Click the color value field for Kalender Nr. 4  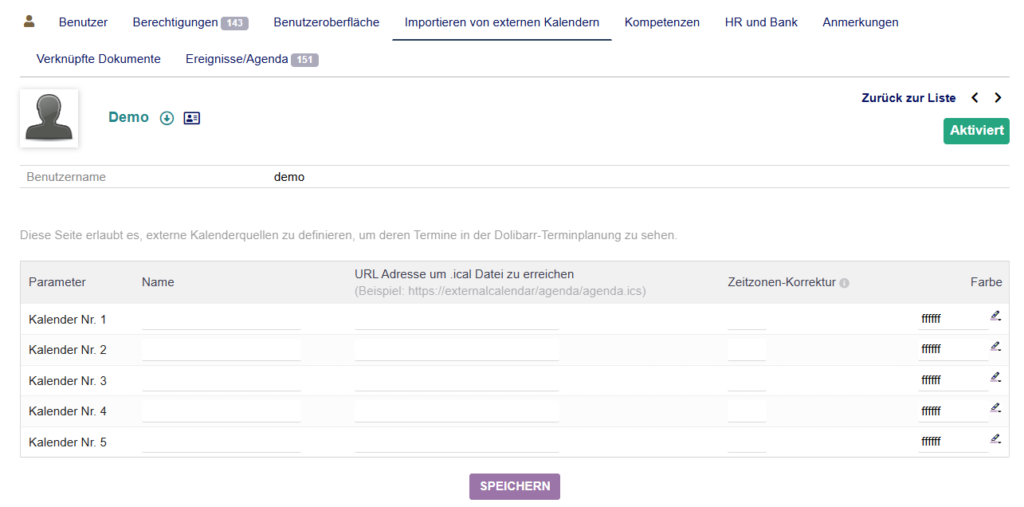tap(950, 411)
